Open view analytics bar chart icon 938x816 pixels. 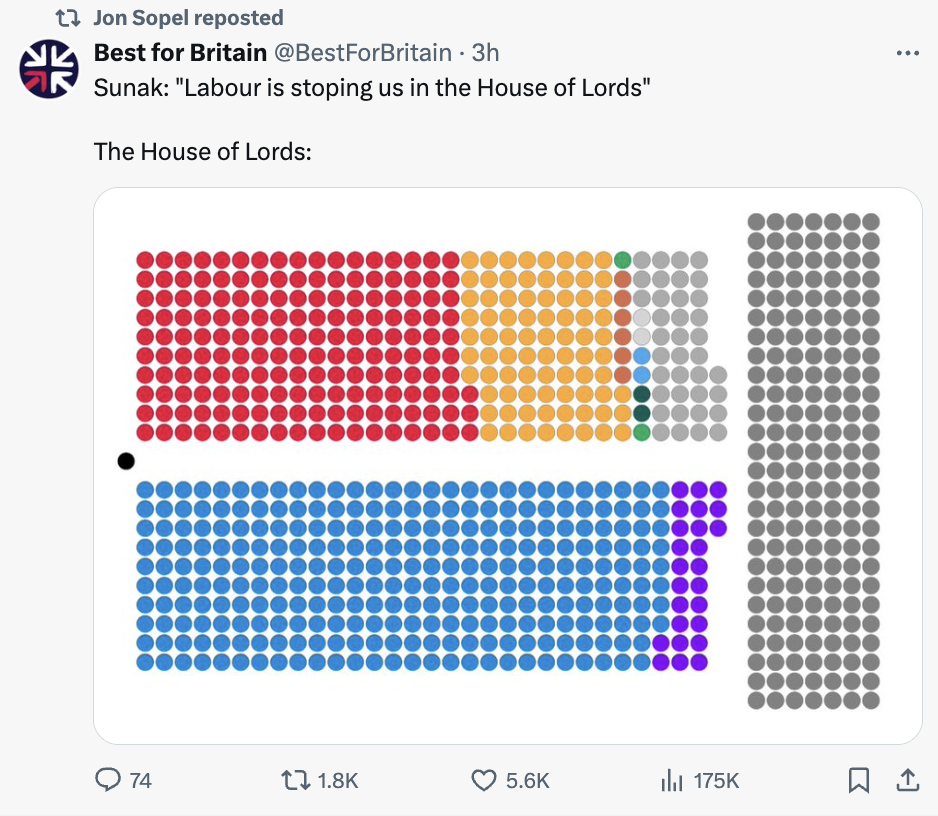point(672,780)
